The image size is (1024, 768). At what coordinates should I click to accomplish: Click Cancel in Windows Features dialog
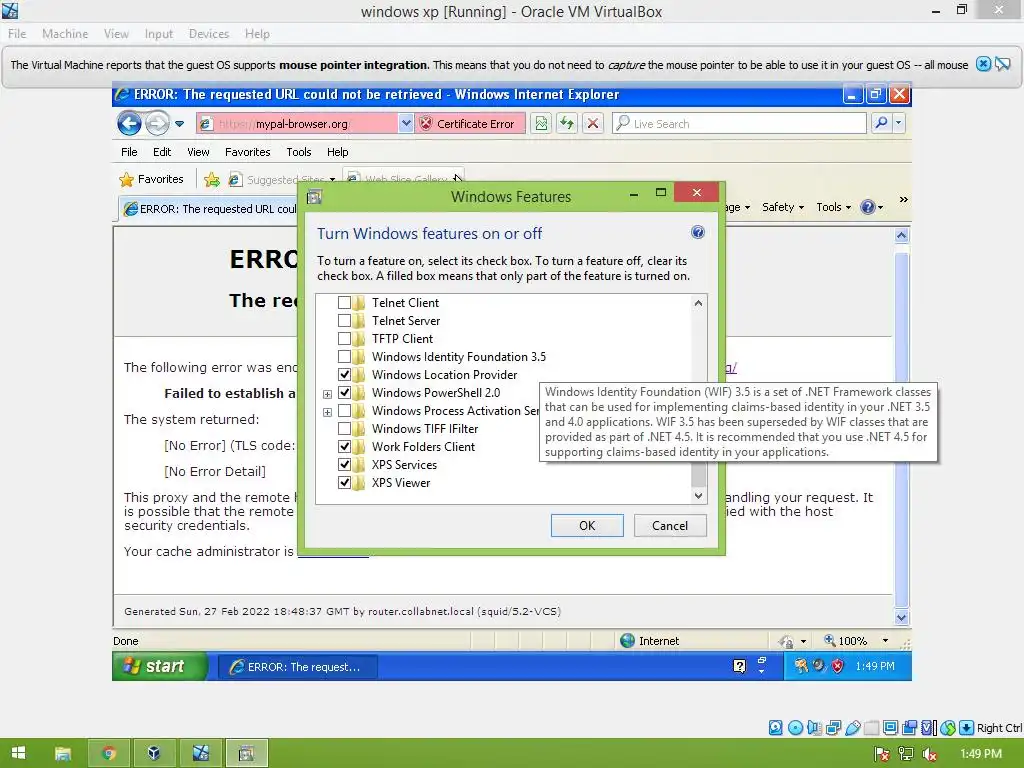point(669,526)
